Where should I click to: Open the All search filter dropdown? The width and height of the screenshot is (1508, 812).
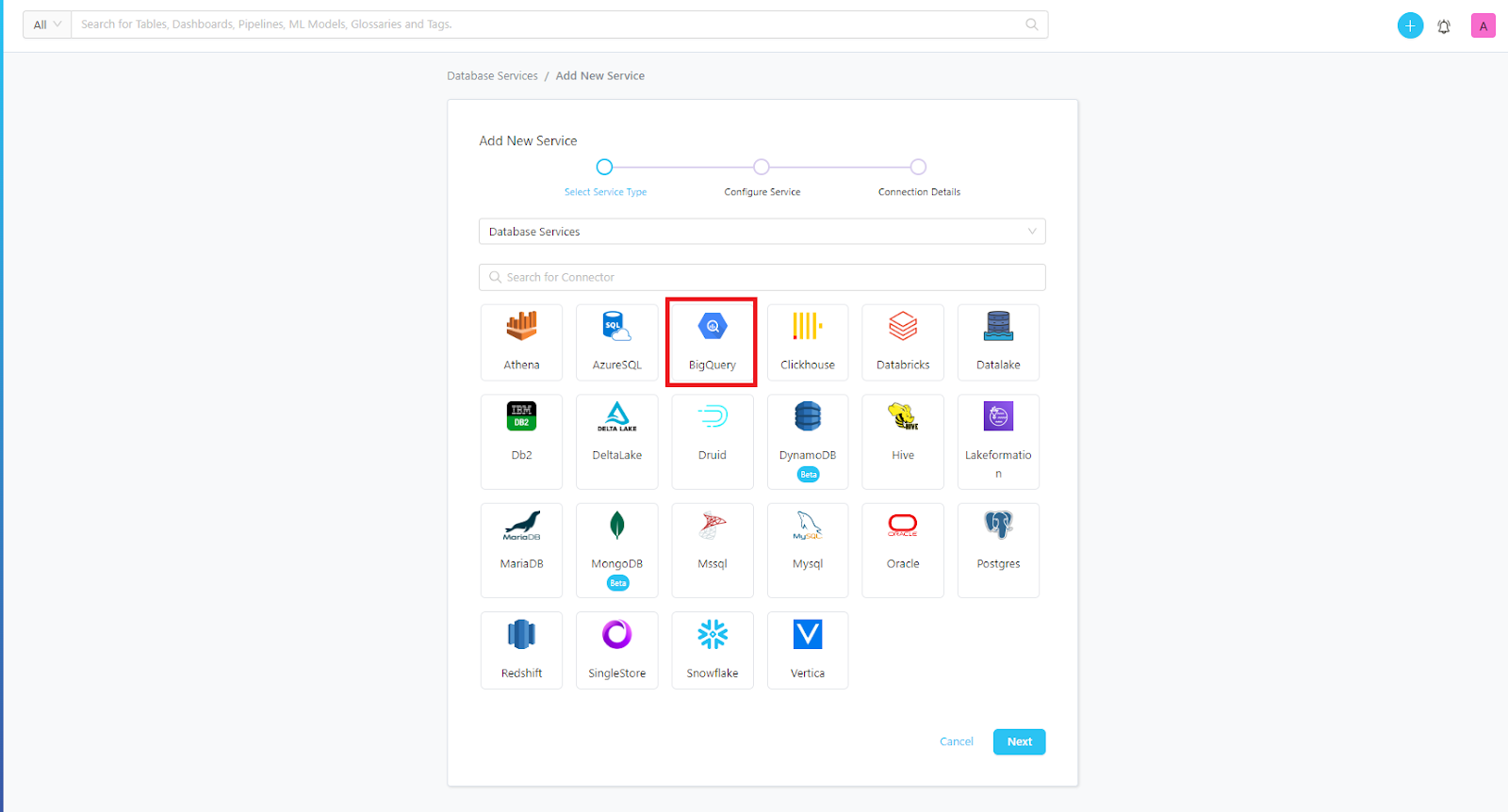(47, 24)
